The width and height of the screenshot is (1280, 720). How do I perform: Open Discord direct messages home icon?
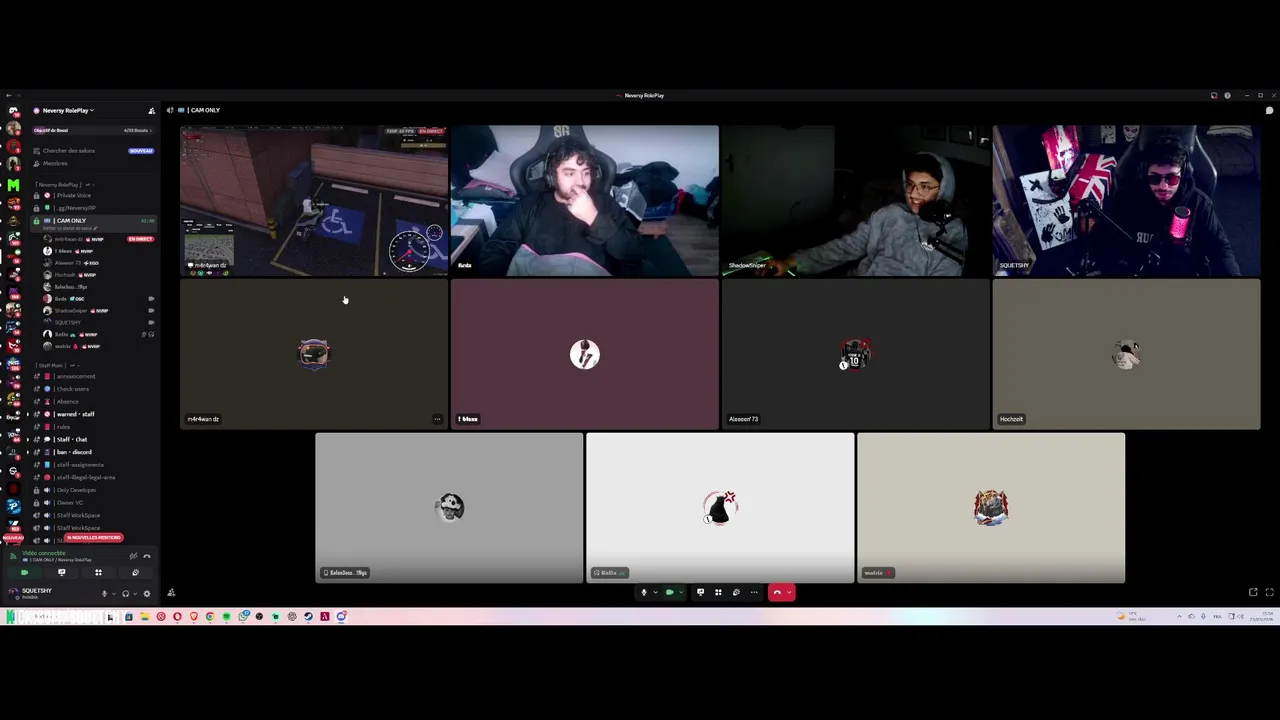13,110
